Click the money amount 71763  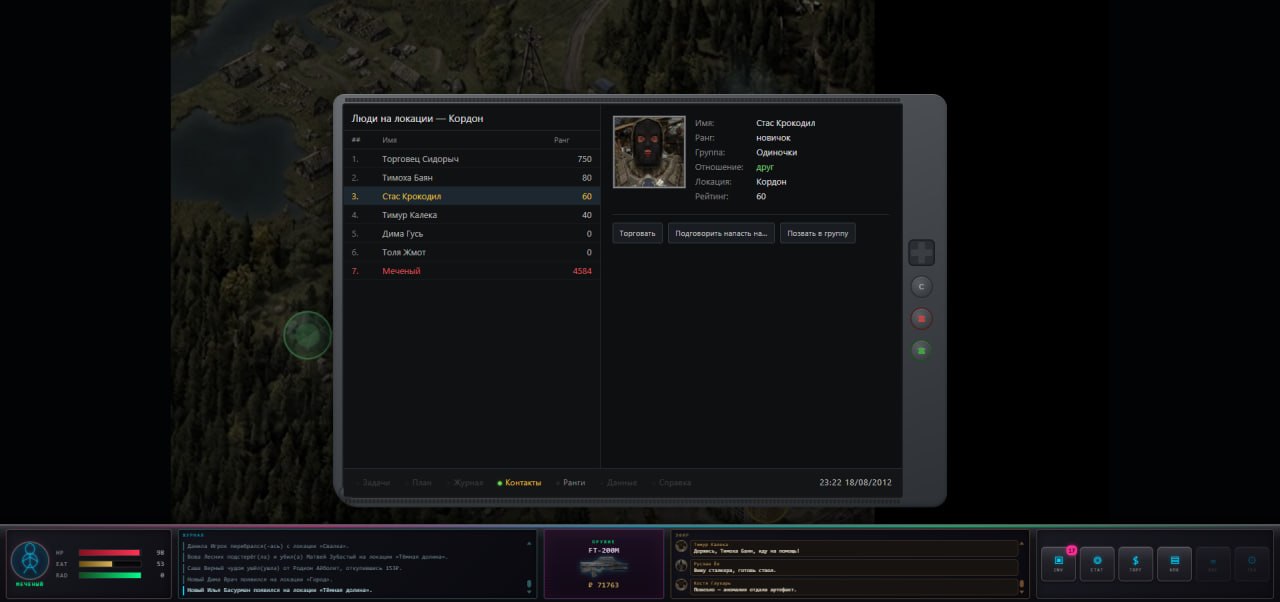[x=604, y=585]
